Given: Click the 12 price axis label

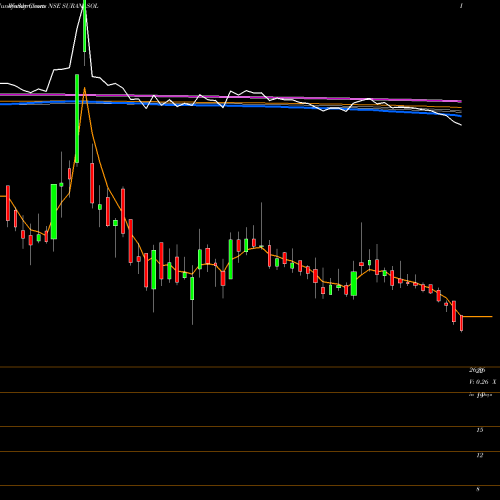Looking at the screenshot, I should pos(479,455).
